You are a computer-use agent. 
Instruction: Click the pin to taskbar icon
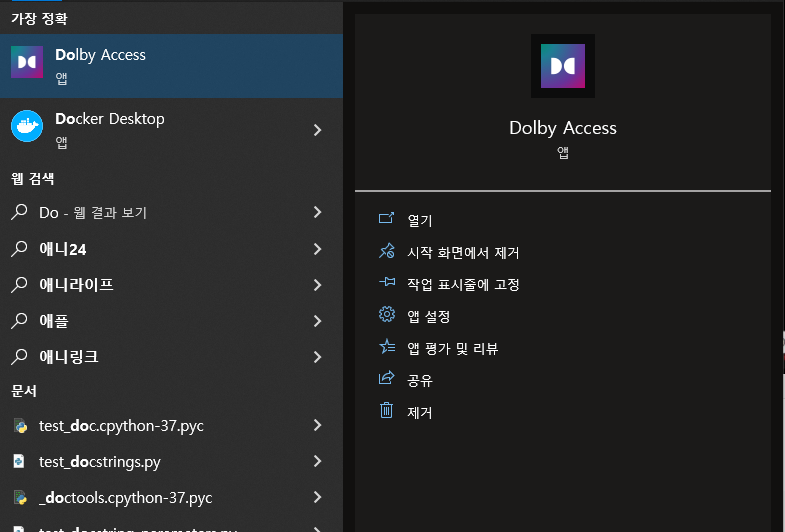386,282
